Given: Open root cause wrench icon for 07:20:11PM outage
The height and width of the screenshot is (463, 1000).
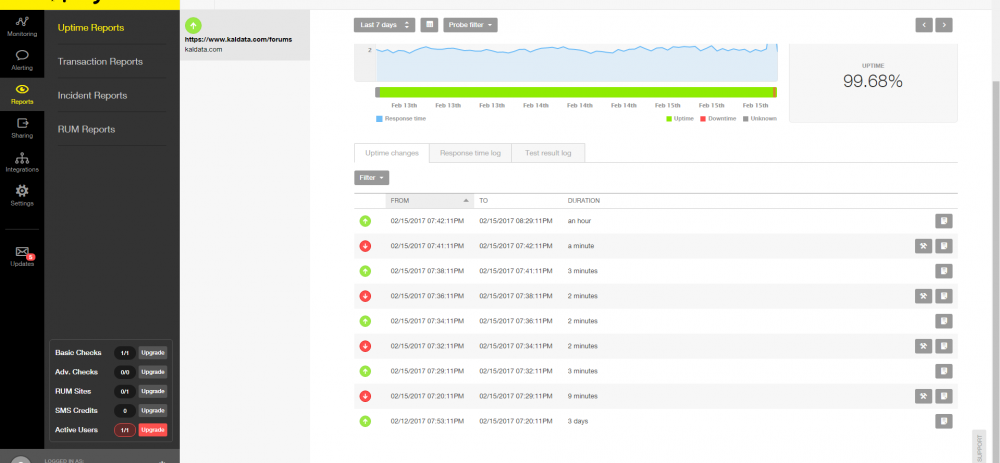Looking at the screenshot, I should (923, 396).
